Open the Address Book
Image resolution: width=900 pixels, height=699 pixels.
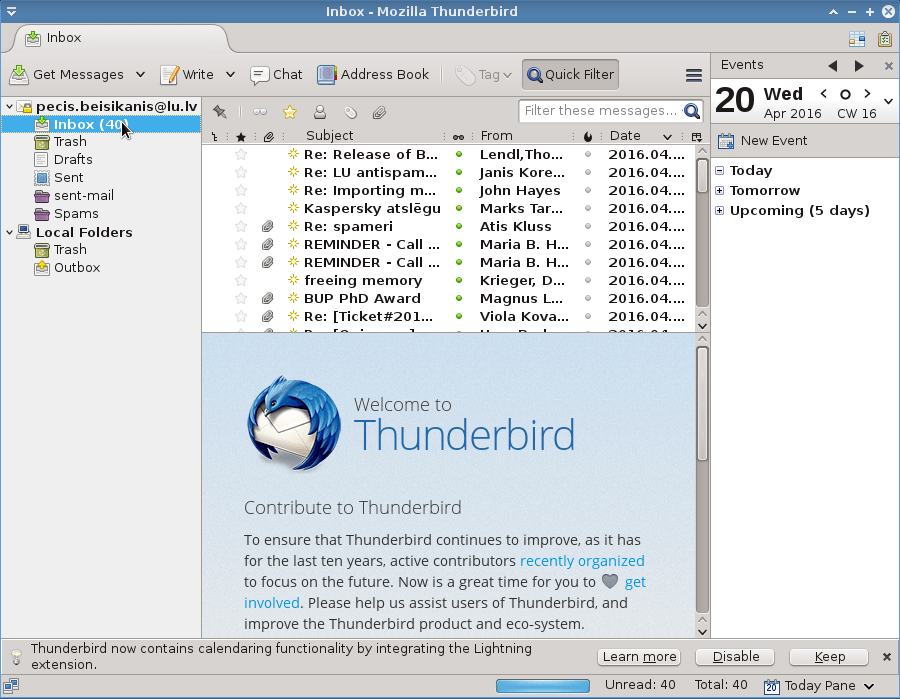click(x=373, y=75)
